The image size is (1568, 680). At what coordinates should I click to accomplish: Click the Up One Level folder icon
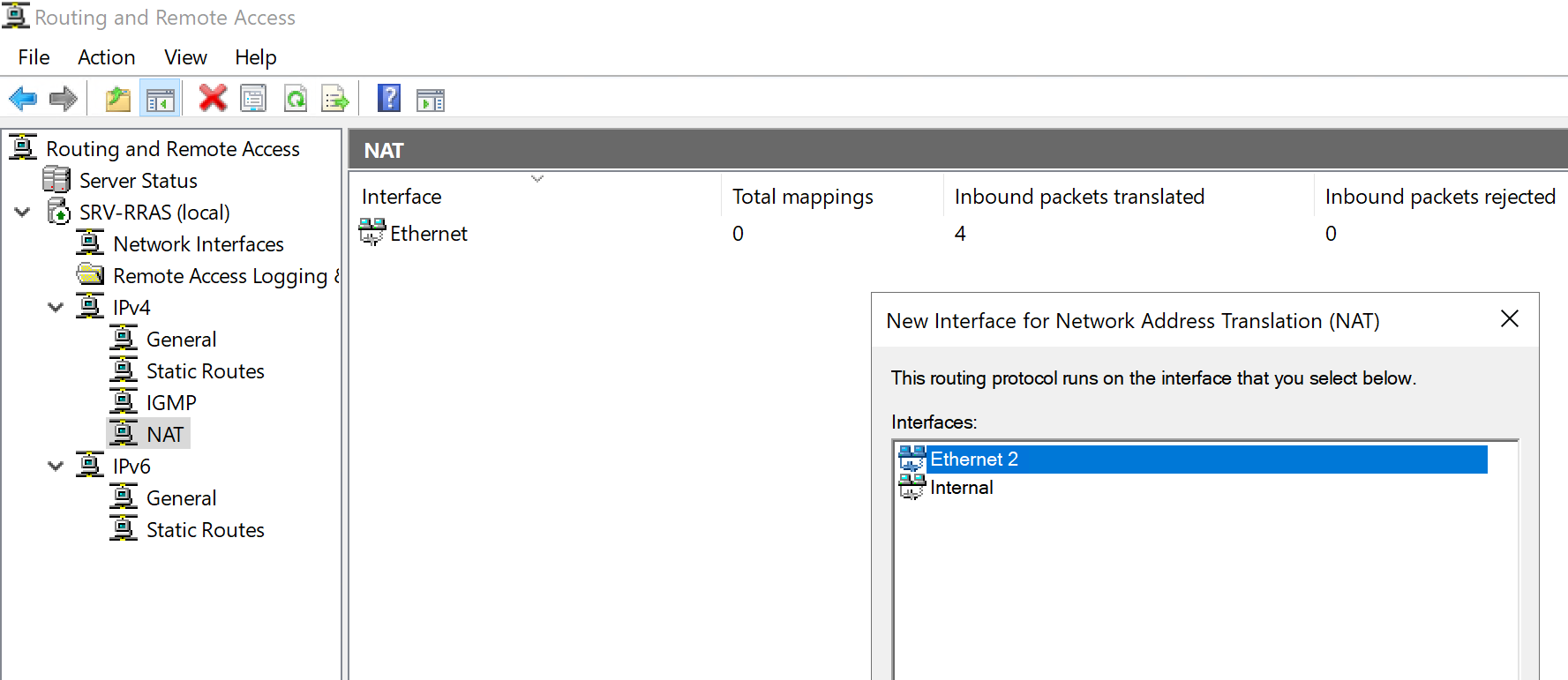[117, 99]
